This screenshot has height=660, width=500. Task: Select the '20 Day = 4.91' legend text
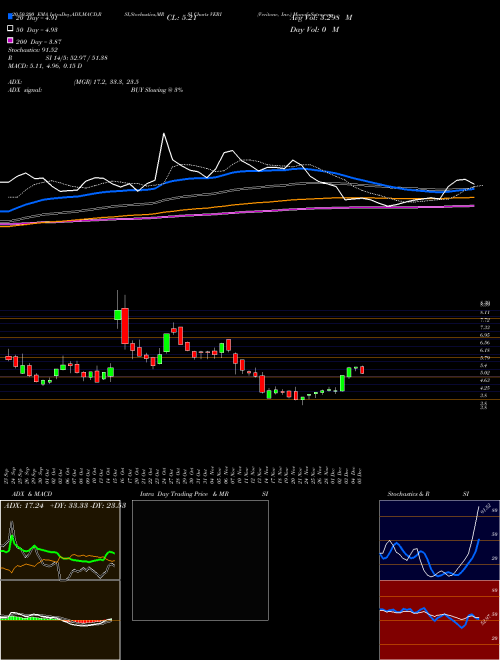[x=36, y=18]
